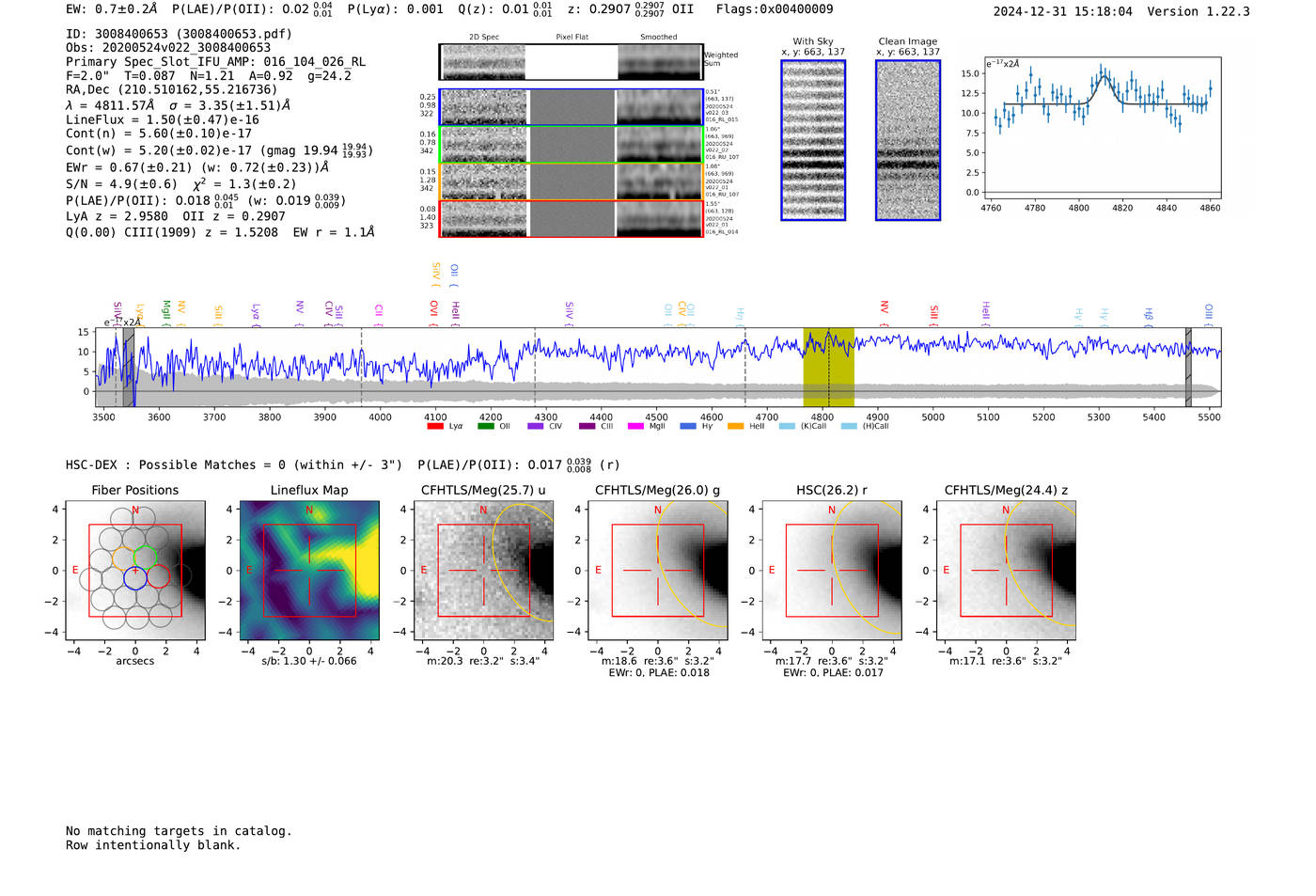Click the (H)CaII legend swatch
The height and width of the screenshot is (896, 1316).
click(849, 427)
